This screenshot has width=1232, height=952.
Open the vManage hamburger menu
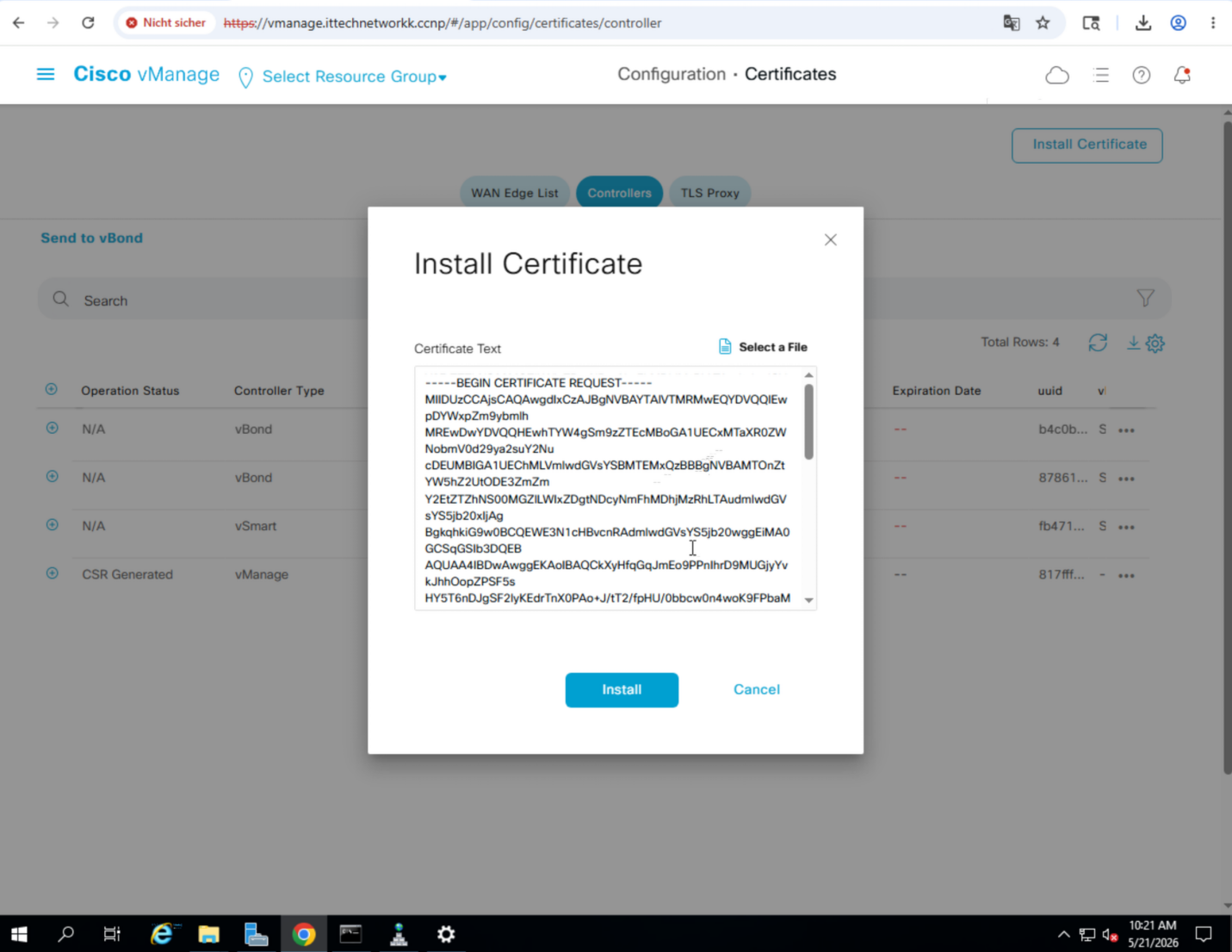(x=46, y=75)
